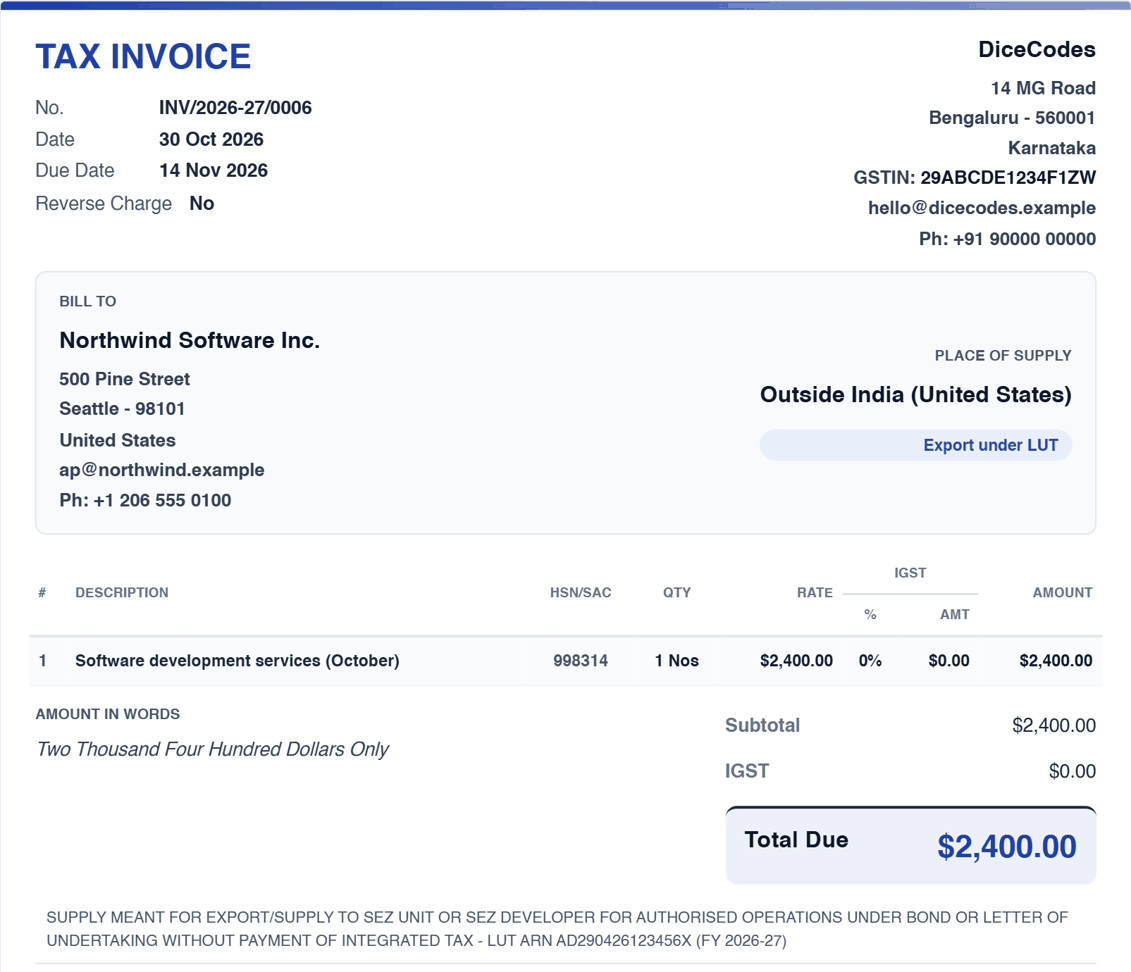Screen dimensions: 1131x972
Task: Click the Subtotal label
Action: (762, 725)
